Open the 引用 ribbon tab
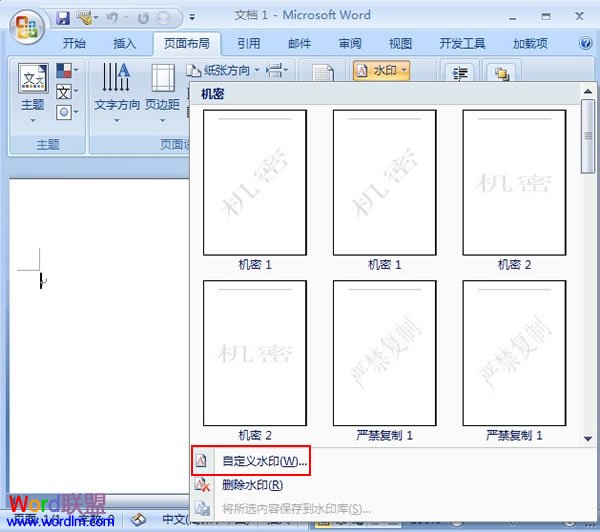This screenshot has height=532, width=600. (x=249, y=44)
